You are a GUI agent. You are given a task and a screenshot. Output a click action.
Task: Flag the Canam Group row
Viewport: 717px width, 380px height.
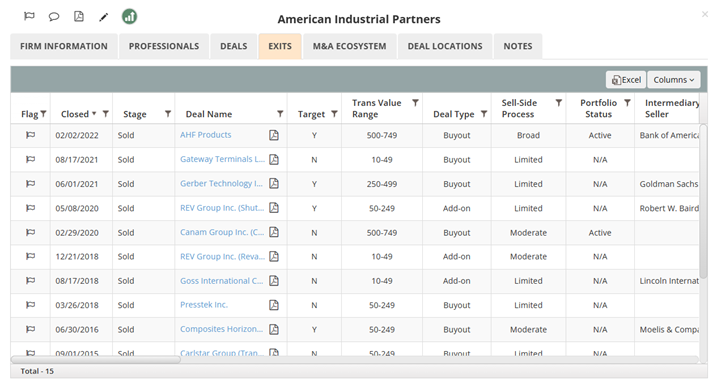point(30,232)
